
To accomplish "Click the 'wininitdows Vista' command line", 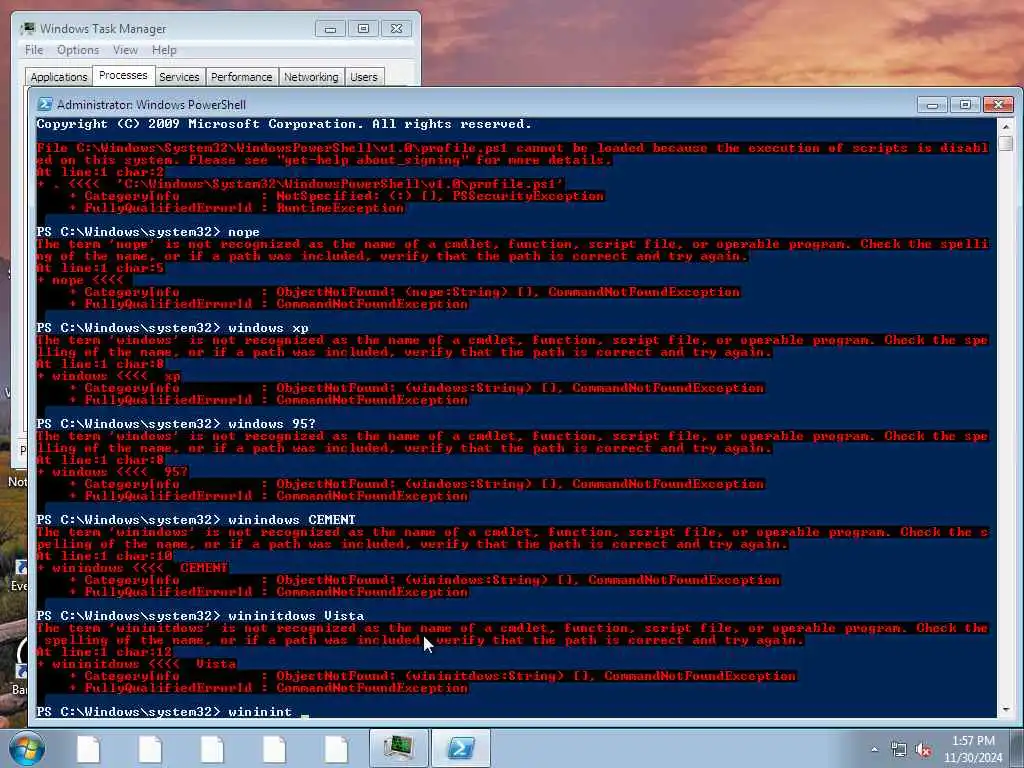I will [200, 616].
